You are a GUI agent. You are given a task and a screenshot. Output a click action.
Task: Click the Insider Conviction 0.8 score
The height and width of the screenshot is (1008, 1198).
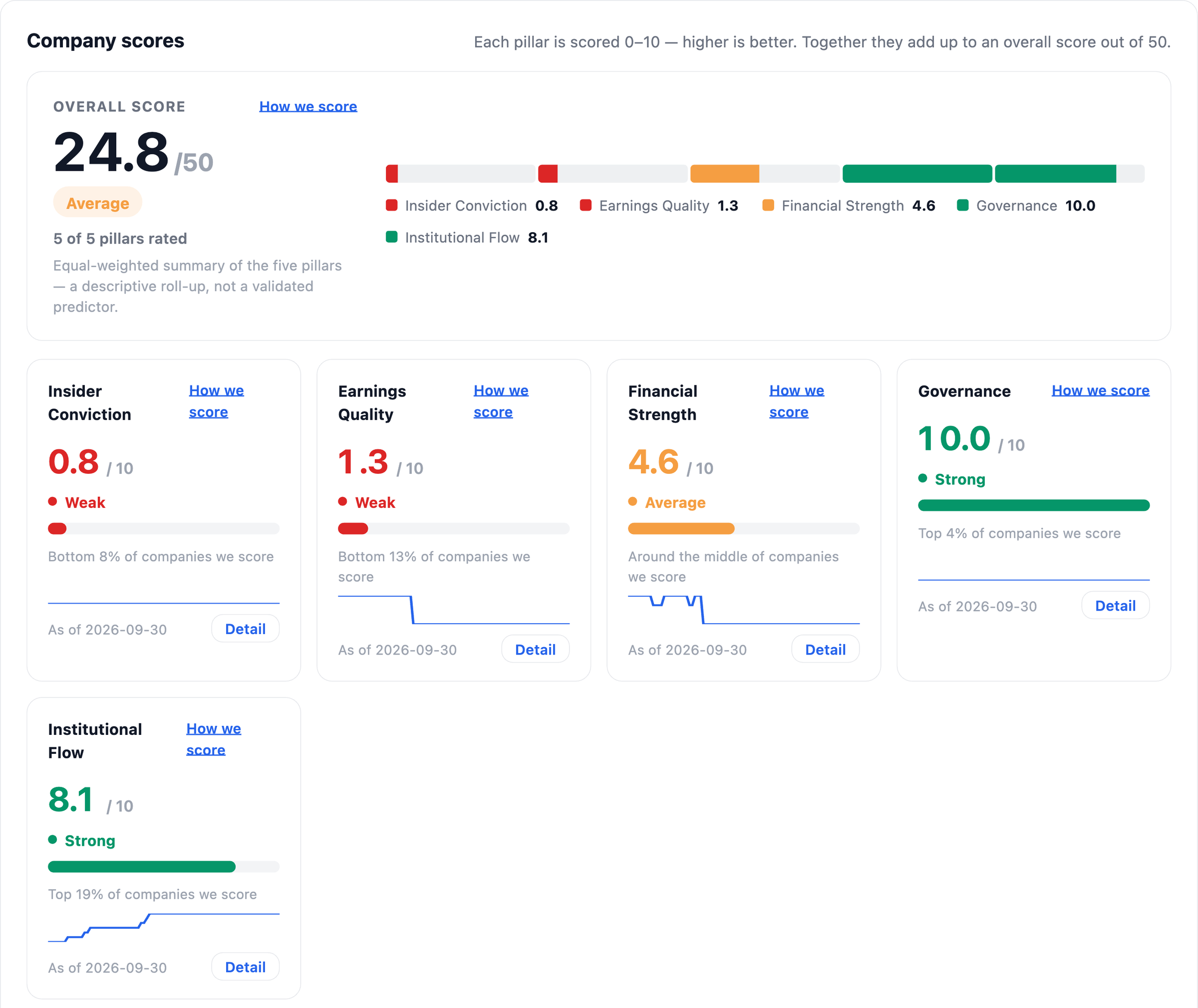click(73, 462)
